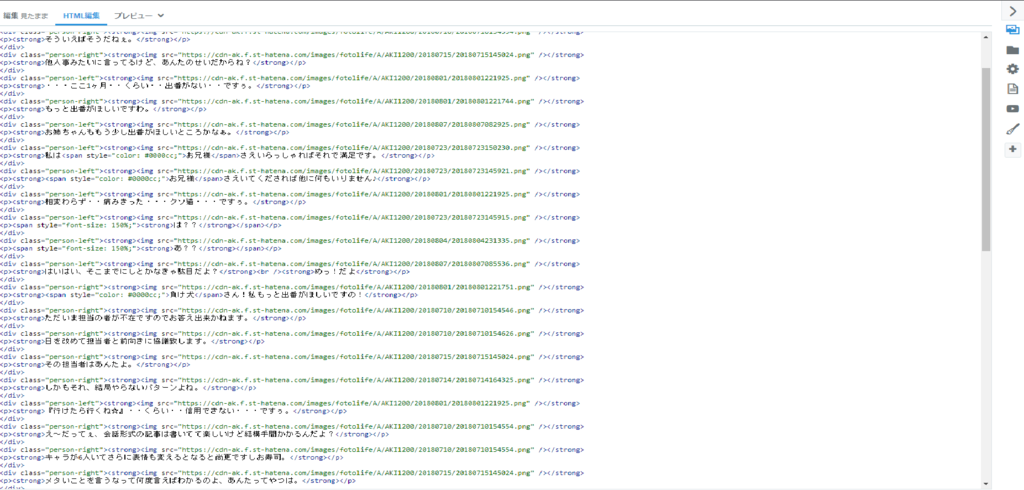Open the YouTube embed icon
The image size is (1024, 490).
pos(1012,109)
